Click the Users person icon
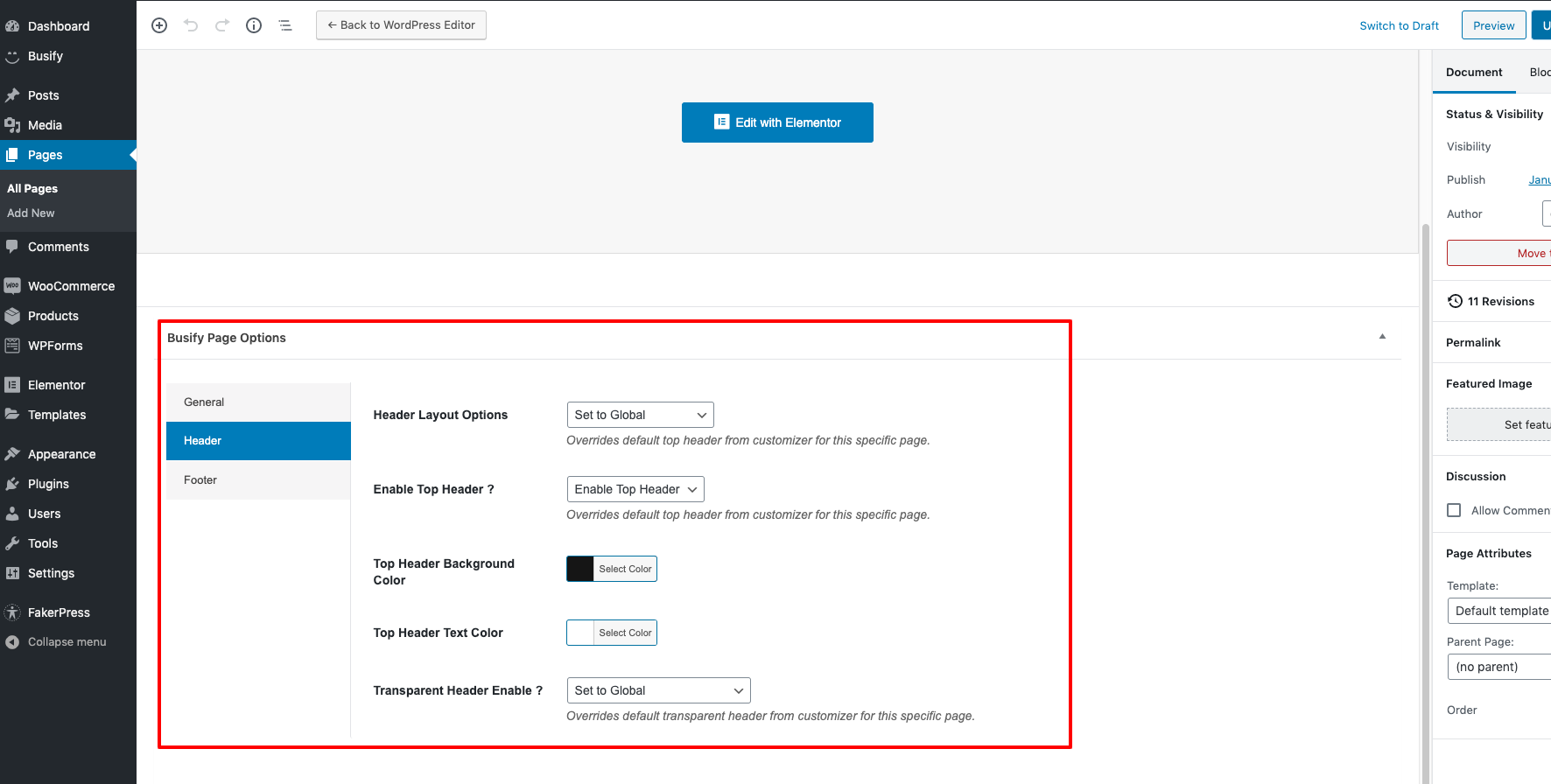The width and height of the screenshot is (1551, 784). tap(12, 514)
